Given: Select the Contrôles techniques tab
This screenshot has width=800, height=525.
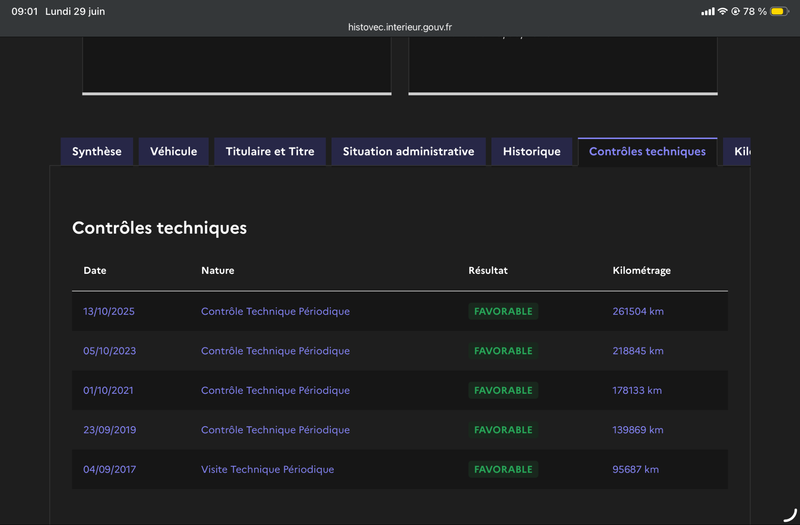Looking at the screenshot, I should tap(647, 152).
